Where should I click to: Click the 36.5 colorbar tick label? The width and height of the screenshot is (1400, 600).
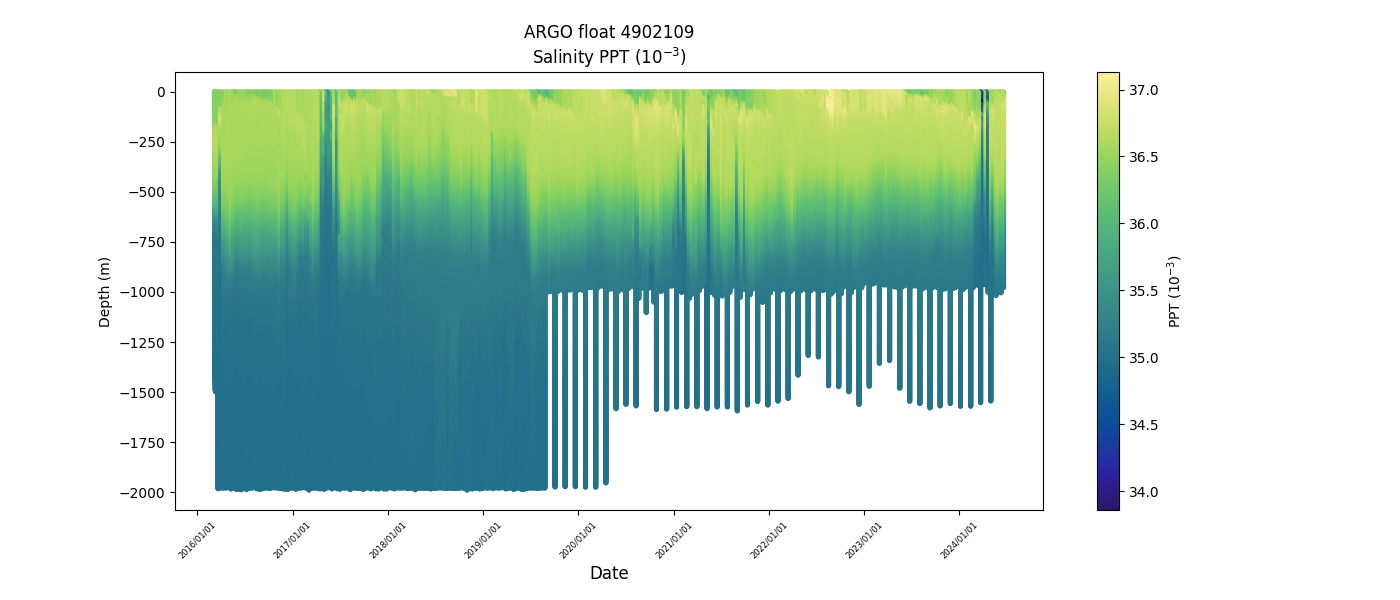pos(1143,157)
